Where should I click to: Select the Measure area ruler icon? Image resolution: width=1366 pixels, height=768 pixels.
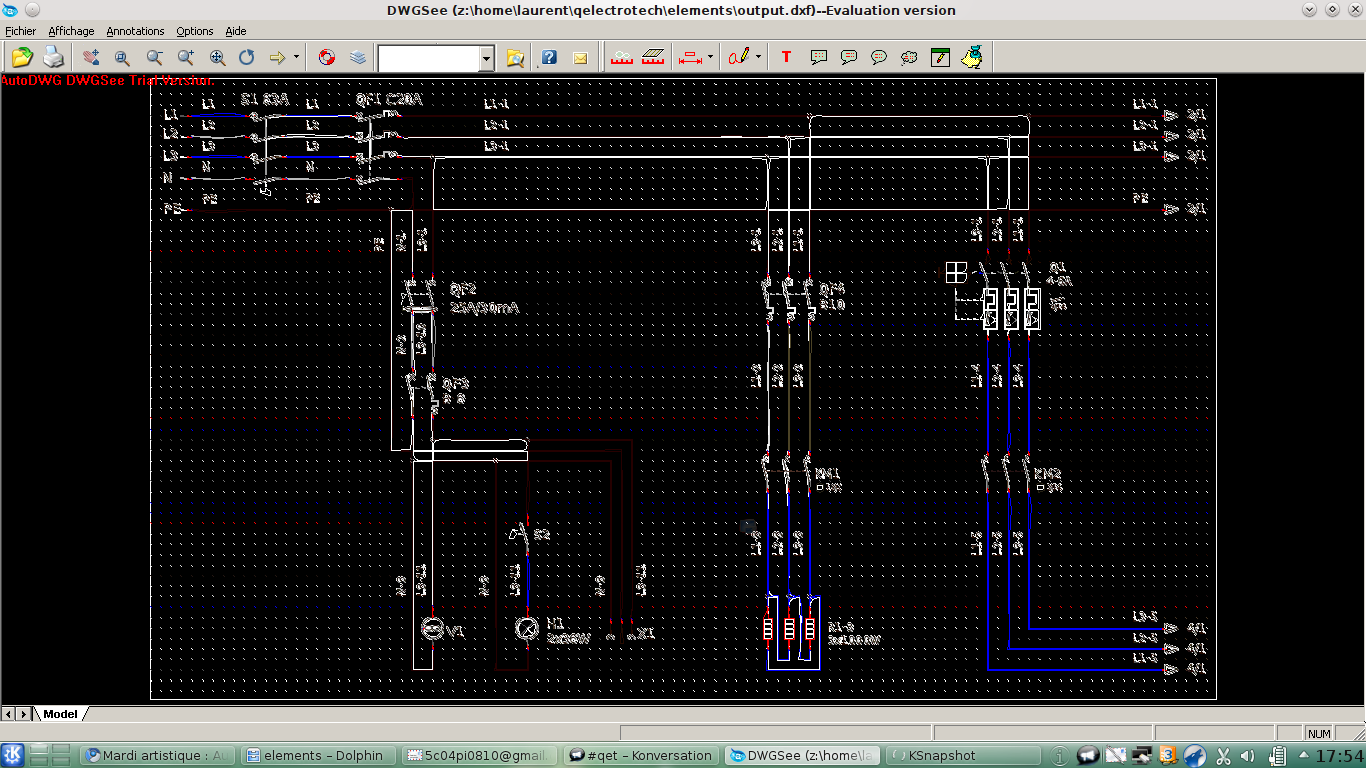653,57
